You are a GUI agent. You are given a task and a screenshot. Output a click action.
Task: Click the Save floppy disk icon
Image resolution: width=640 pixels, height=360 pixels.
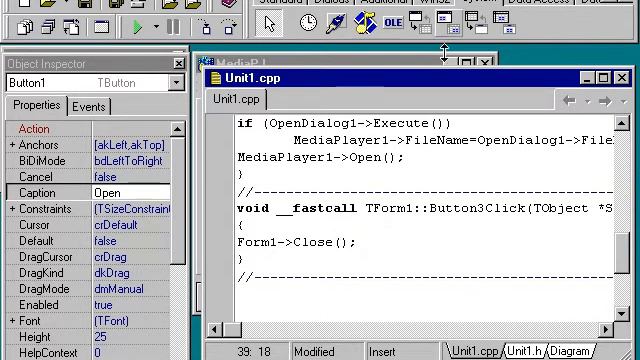85,4
